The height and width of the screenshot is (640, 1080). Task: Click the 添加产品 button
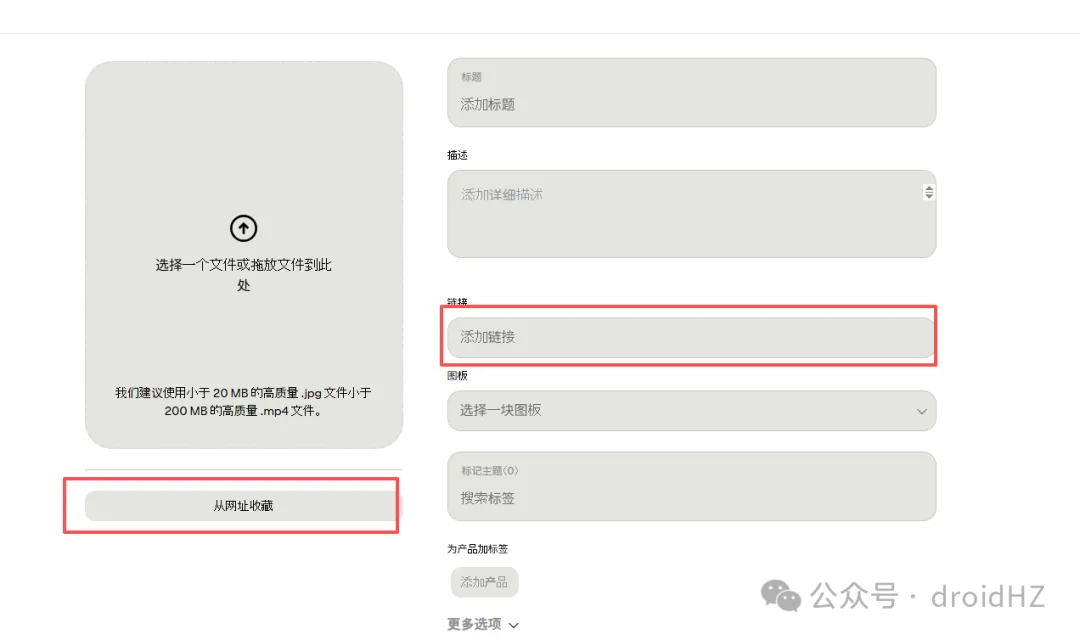coord(483,582)
